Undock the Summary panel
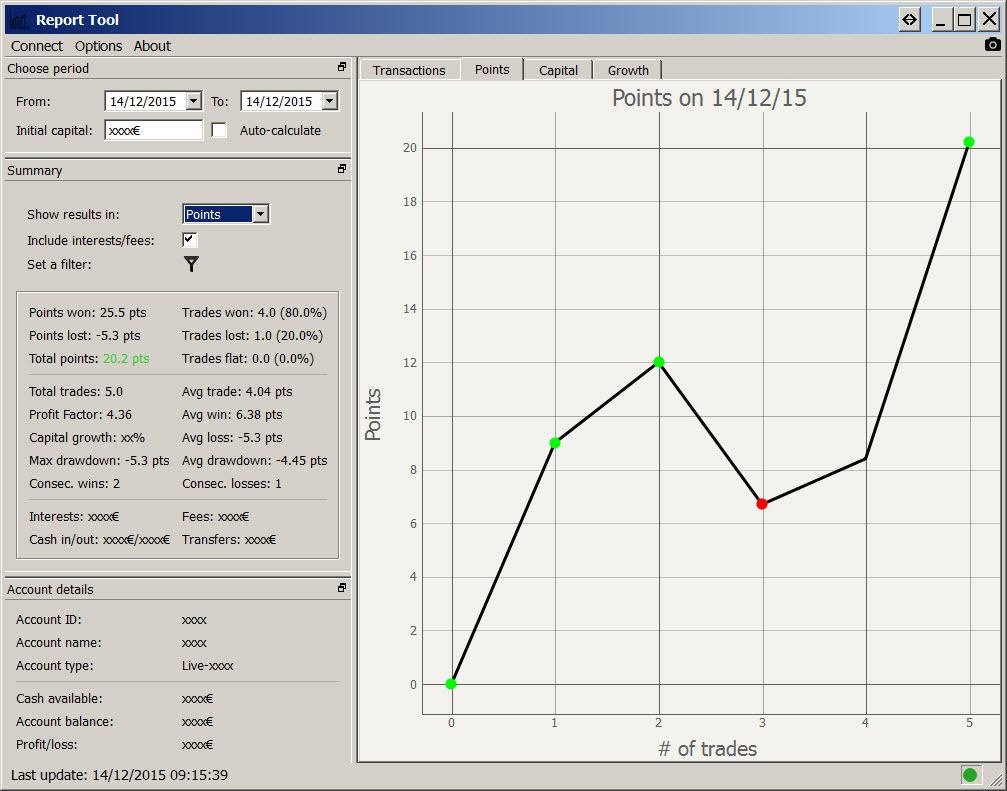Image resolution: width=1007 pixels, height=791 pixels. click(342, 170)
